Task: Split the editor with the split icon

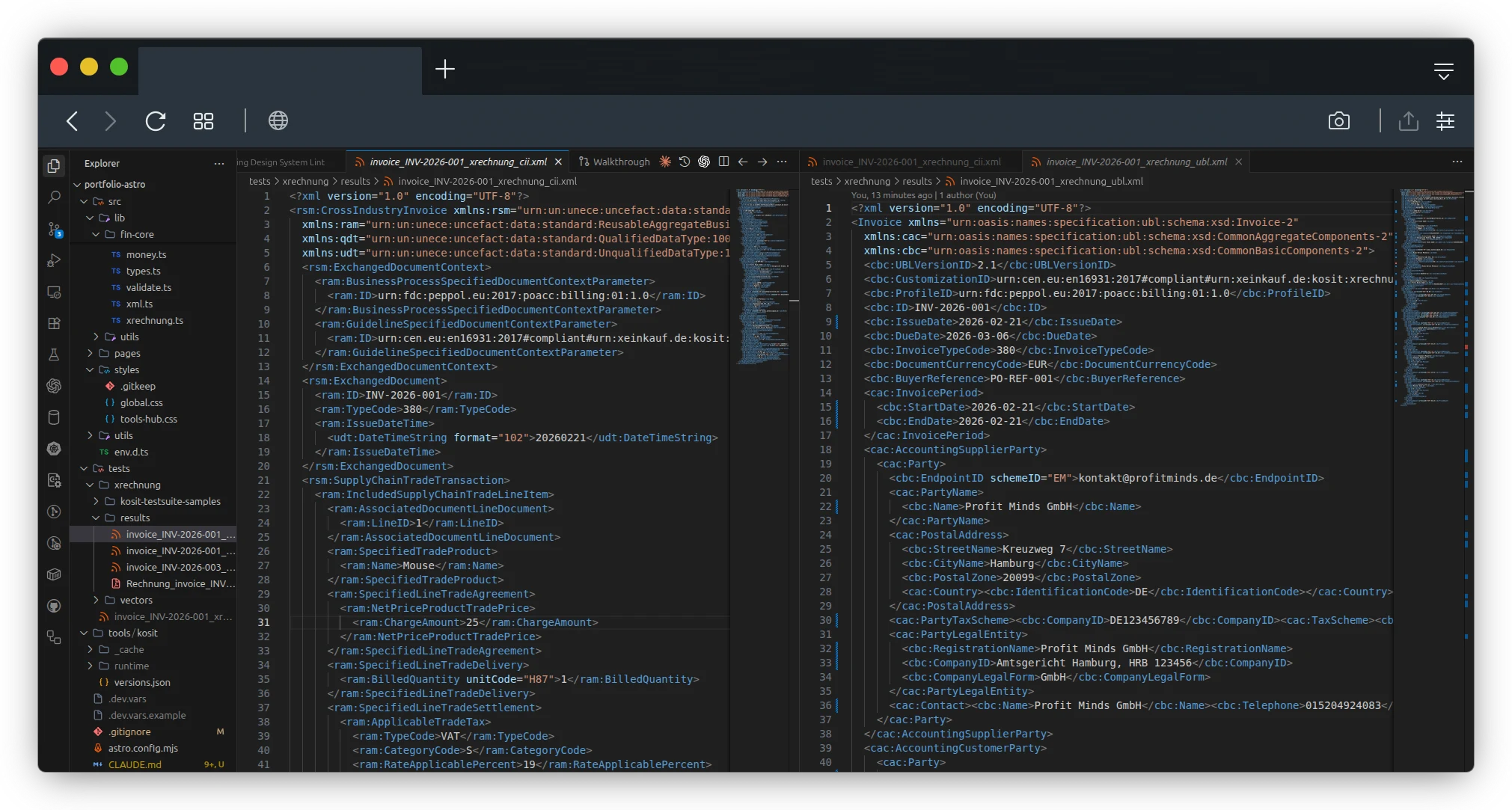Action: (723, 161)
